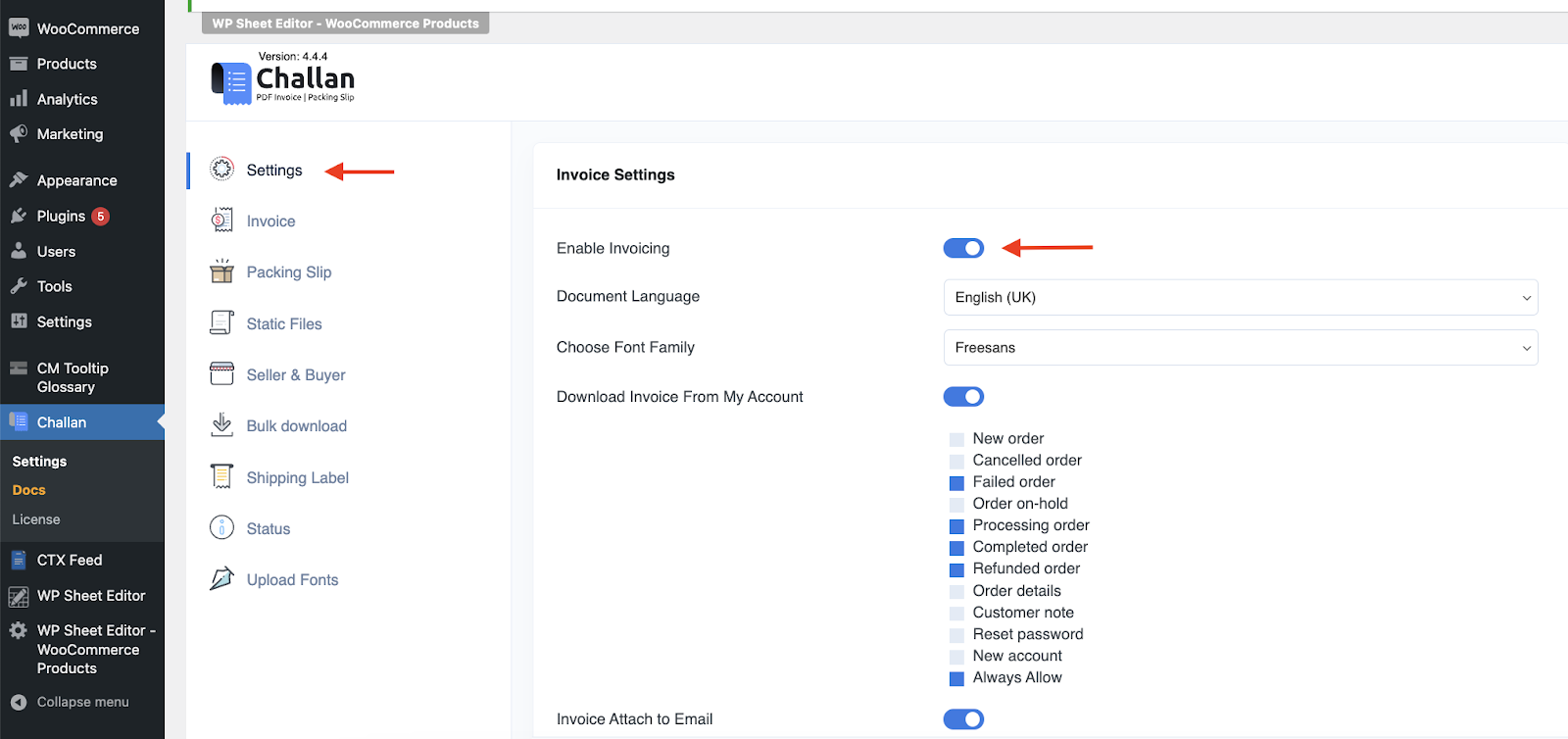Click the Marketing megaphone icon
Screen dimensions: 1568x739
pos(19,133)
